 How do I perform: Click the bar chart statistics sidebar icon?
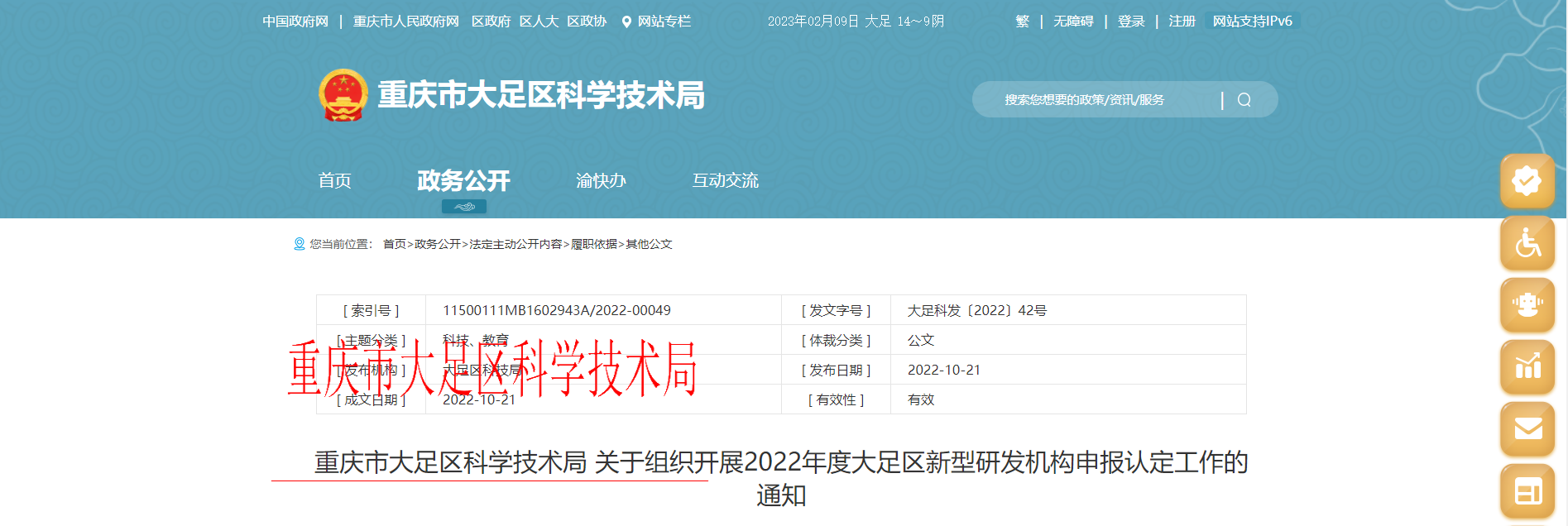coord(1527,366)
